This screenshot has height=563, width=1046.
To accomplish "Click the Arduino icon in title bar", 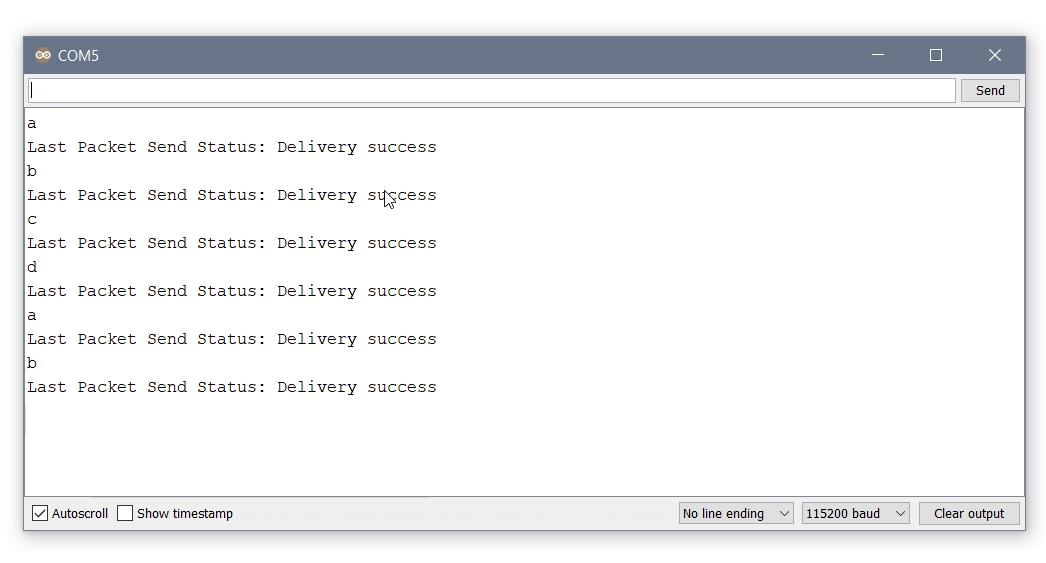I will [x=43, y=55].
